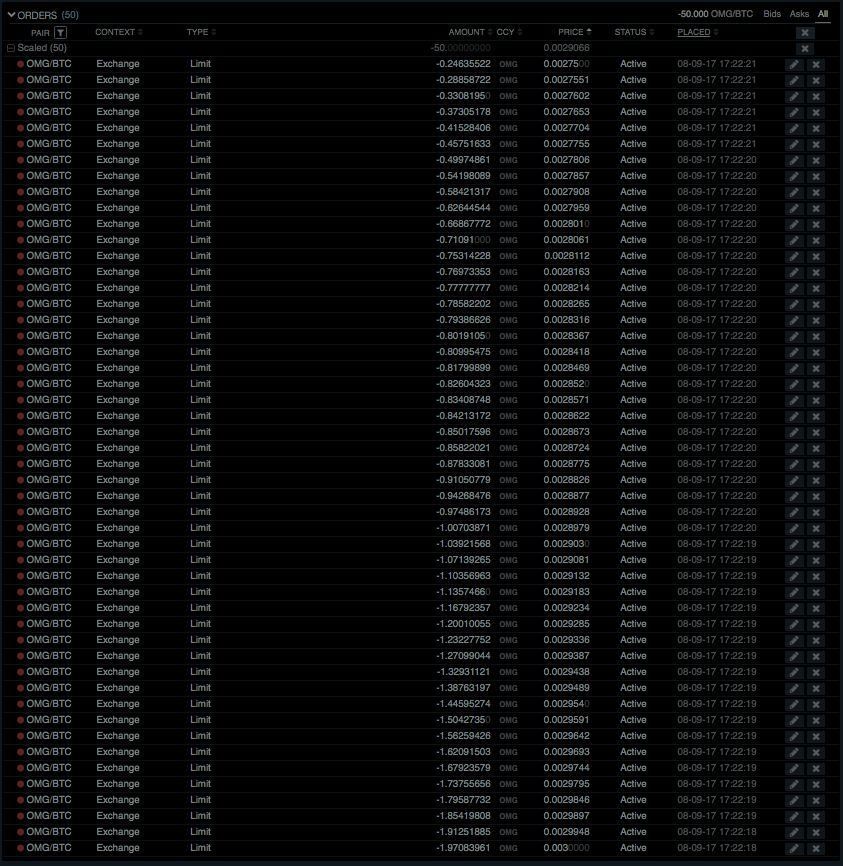
Task: Cancel order priced 0.0027551
Action: tap(815, 81)
